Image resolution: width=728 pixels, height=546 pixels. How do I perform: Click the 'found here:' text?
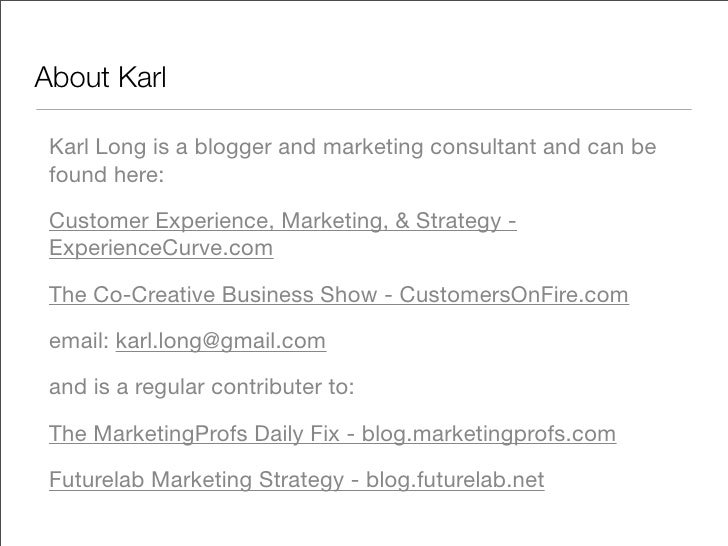pyautogui.click(x=107, y=175)
